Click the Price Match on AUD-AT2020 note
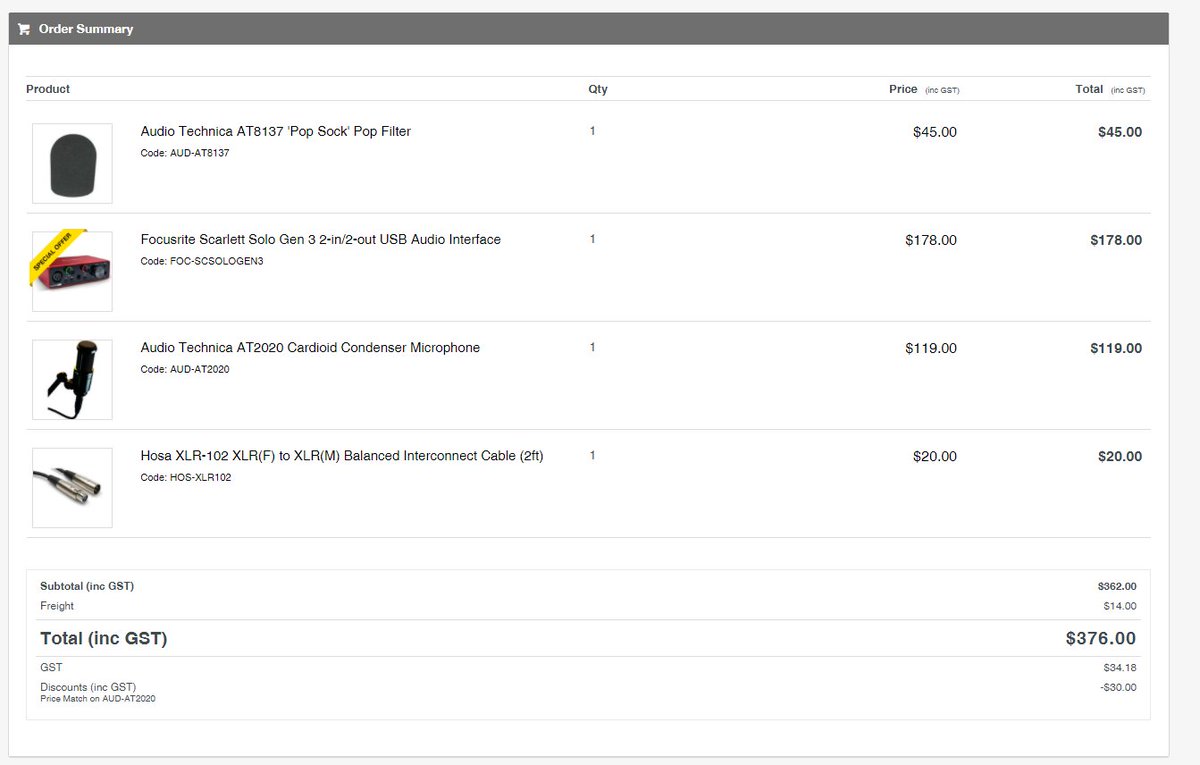This screenshot has height=765, width=1200. point(97,698)
